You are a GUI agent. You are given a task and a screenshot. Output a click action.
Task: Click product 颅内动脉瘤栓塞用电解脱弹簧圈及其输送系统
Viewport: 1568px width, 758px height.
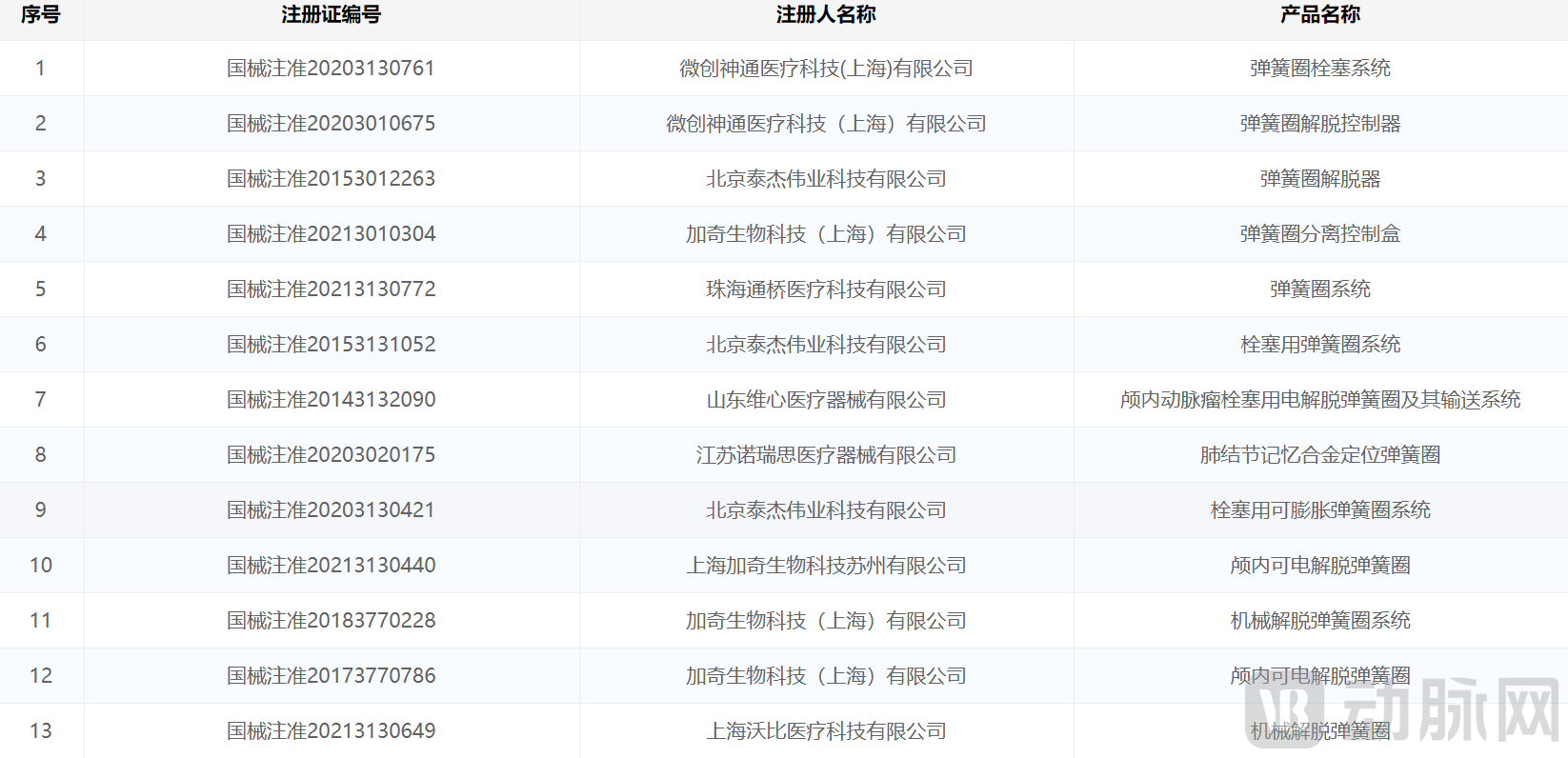[x=1319, y=400]
